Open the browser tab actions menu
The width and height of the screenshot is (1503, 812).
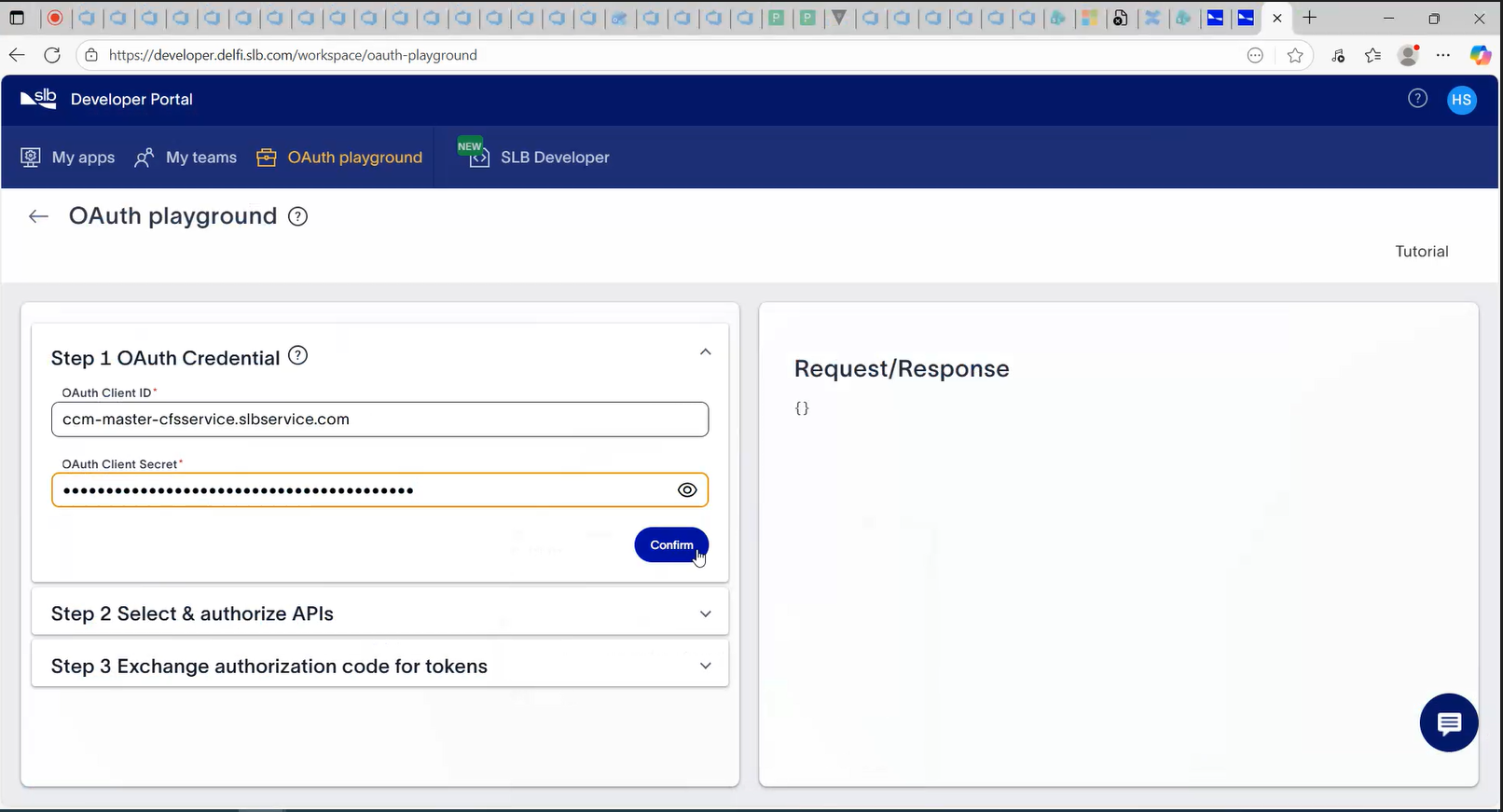point(17,18)
